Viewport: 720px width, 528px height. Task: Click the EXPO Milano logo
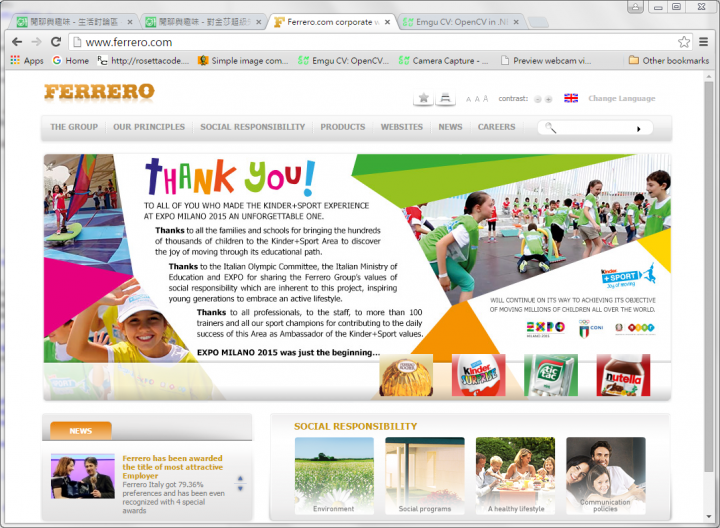pyautogui.click(x=546, y=328)
